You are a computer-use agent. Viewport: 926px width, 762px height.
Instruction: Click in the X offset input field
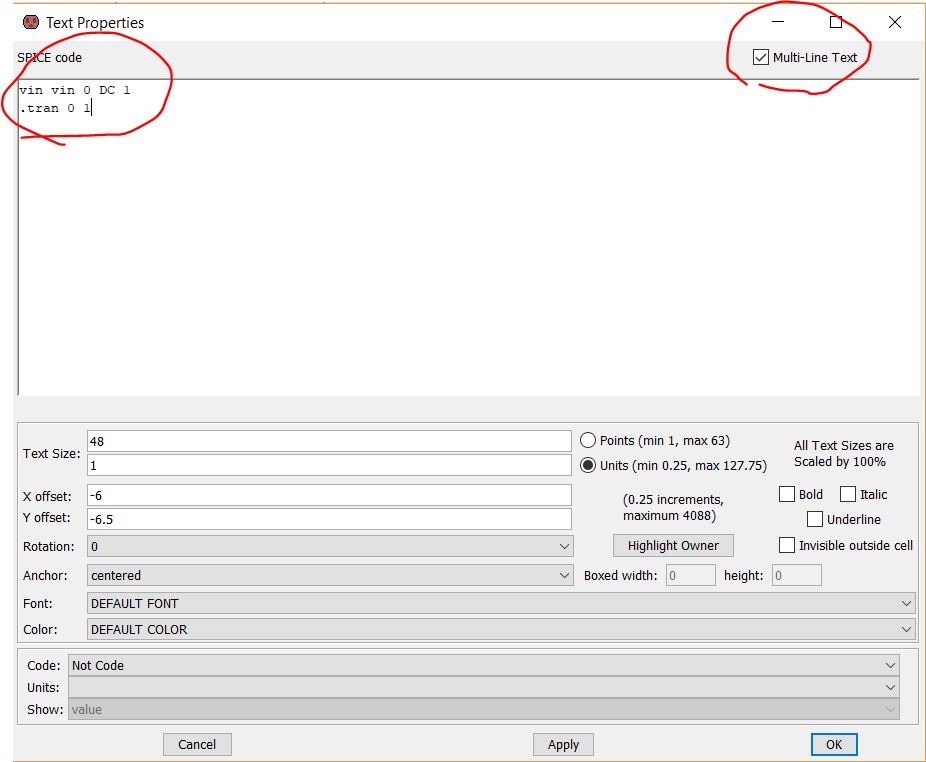(329, 495)
